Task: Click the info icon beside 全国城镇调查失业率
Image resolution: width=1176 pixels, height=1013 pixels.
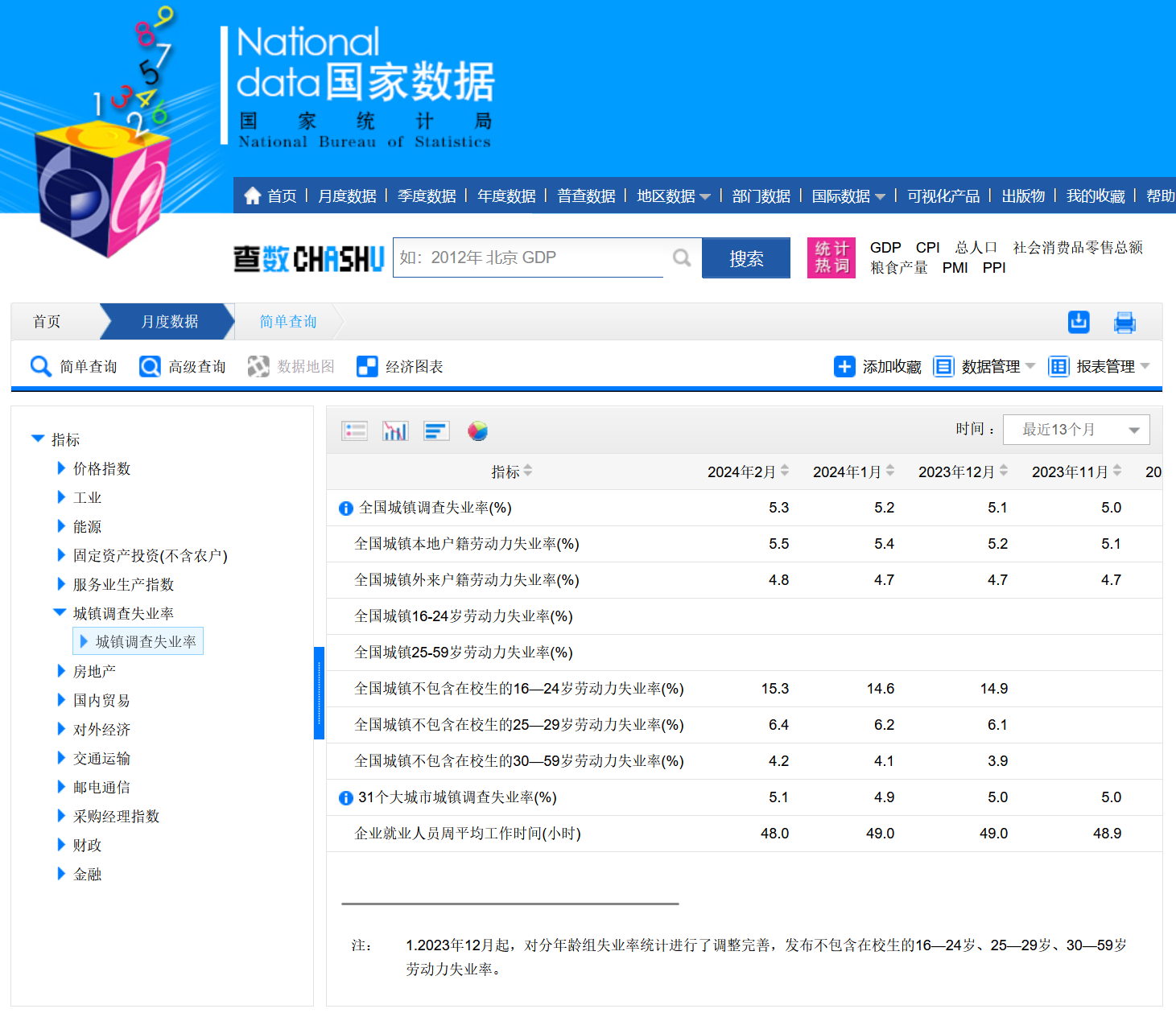Action: tap(345, 508)
